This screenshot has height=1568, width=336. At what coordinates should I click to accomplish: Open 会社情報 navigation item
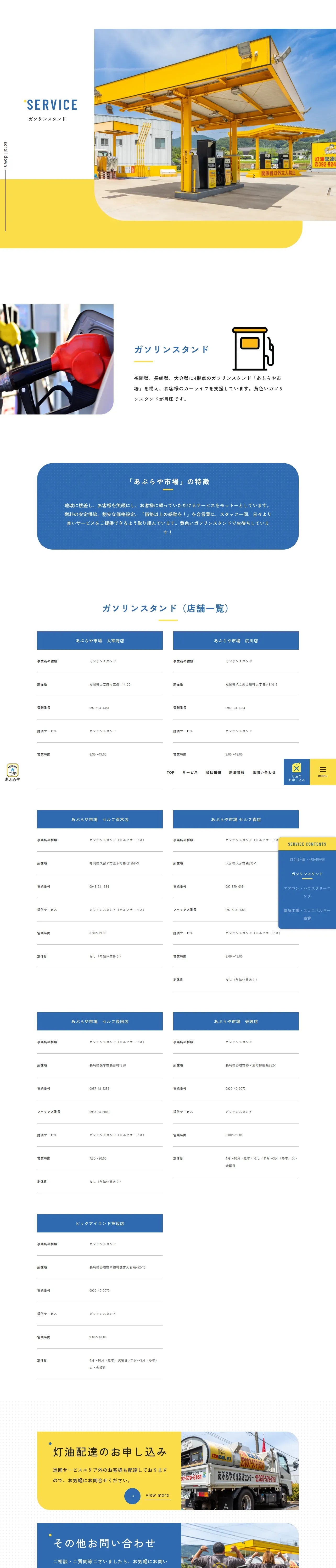pyautogui.click(x=214, y=773)
